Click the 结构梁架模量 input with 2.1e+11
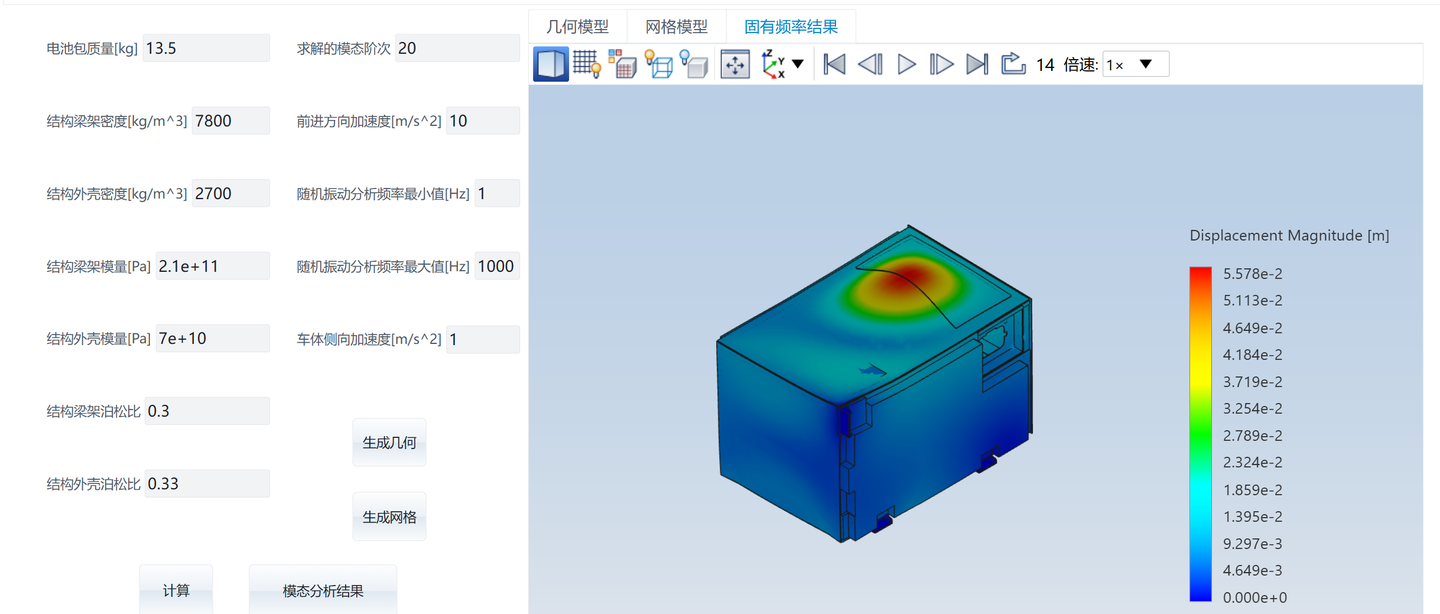The image size is (1440, 614). (213, 266)
